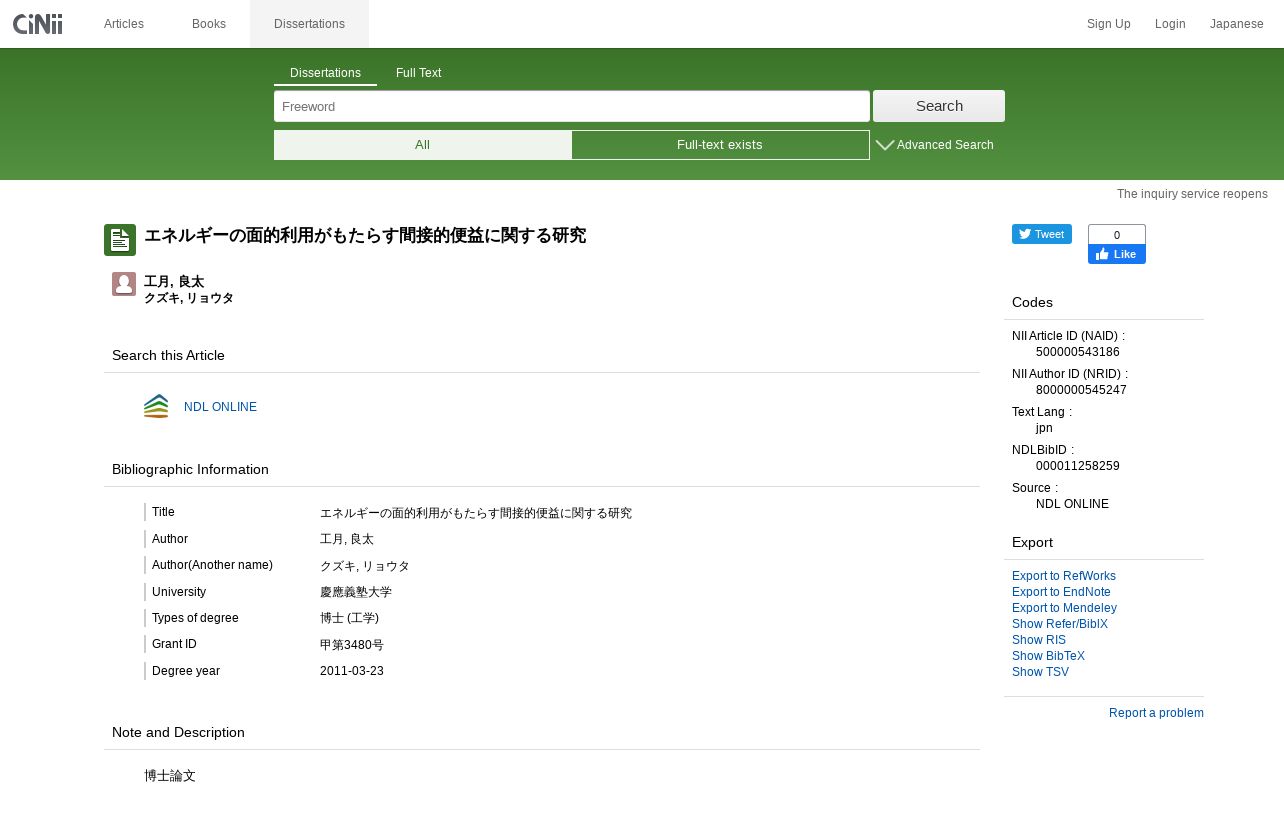This screenshot has height=834, width=1284.
Task: Click the CiNii logo icon
Action: 38,24
